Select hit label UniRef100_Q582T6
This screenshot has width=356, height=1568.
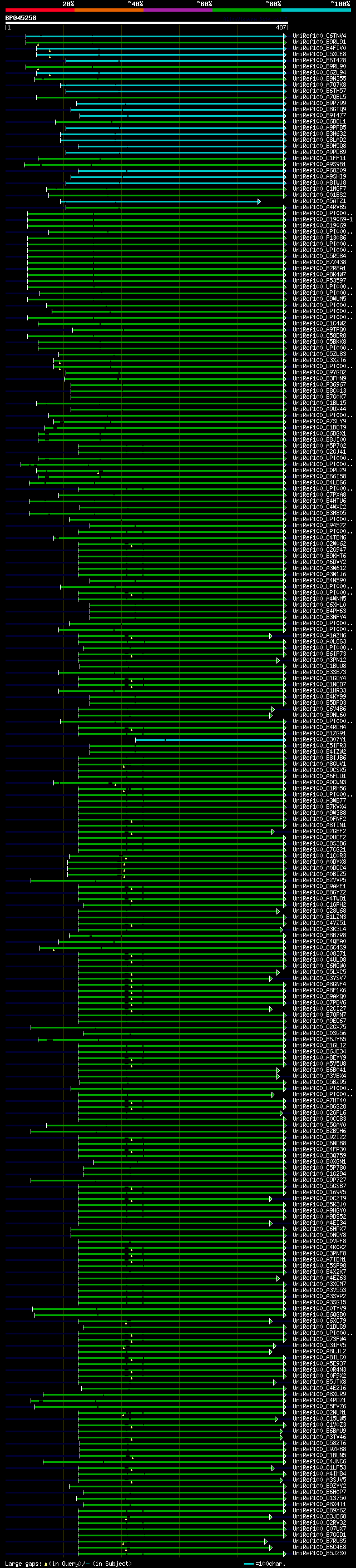pos(319,1443)
